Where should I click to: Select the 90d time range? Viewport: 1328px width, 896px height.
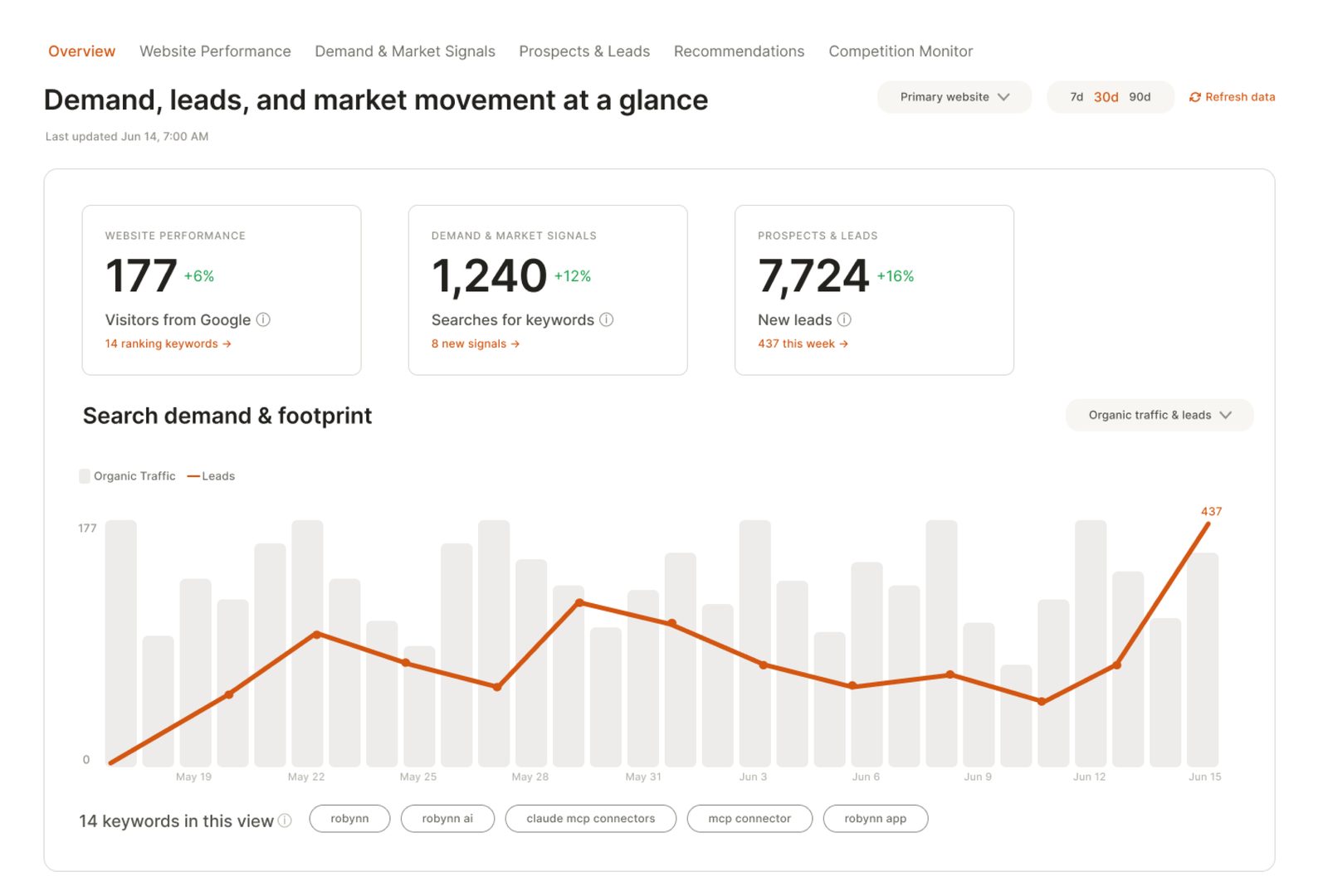coord(1140,97)
